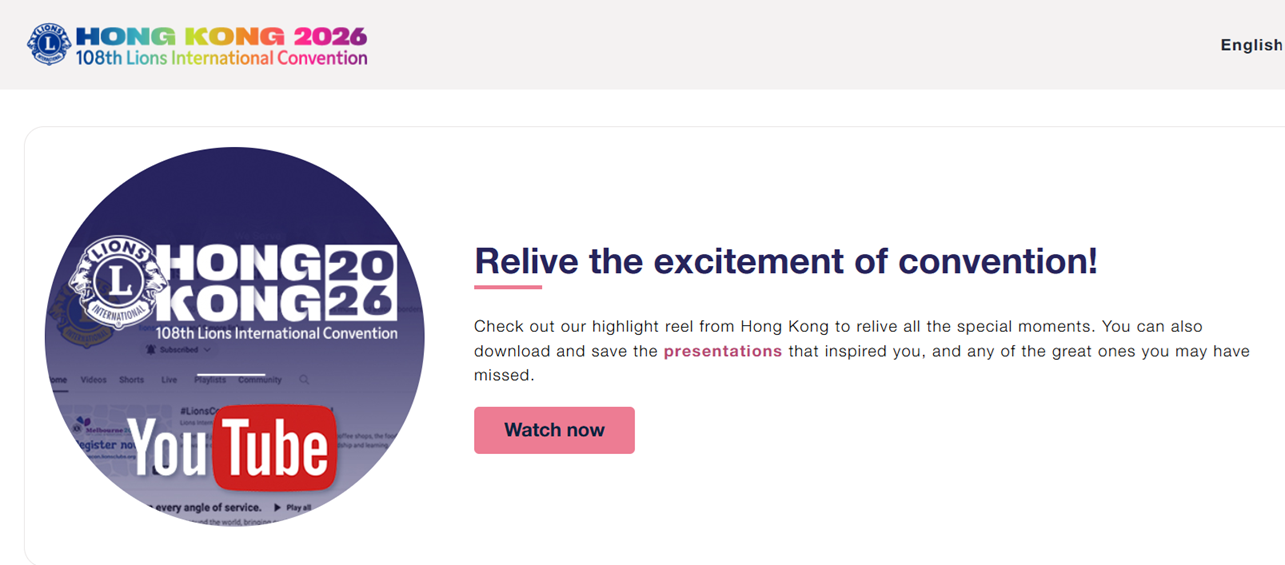The image size is (1285, 565).
Task: Click the 108th Lions International Convention header text
Action: point(221,58)
